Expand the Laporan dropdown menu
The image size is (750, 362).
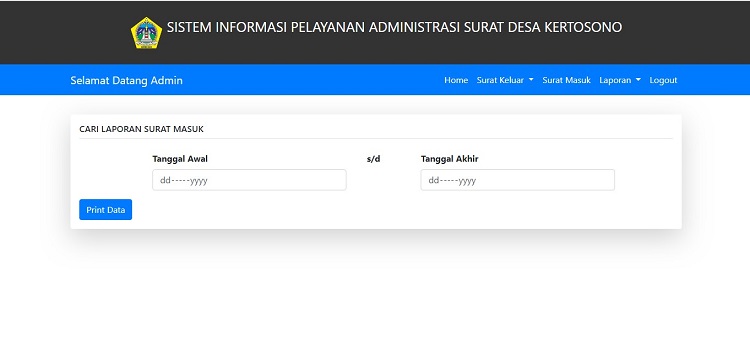620,80
